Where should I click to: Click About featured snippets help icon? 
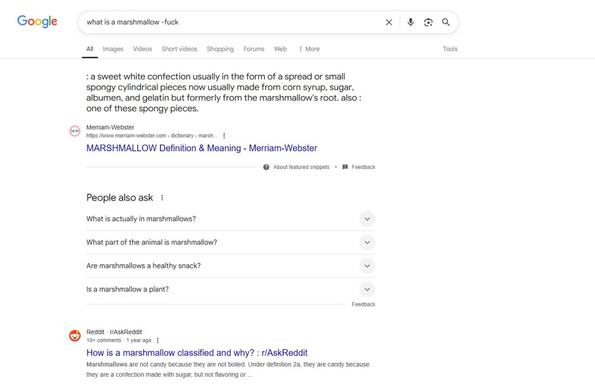pyautogui.click(x=266, y=167)
